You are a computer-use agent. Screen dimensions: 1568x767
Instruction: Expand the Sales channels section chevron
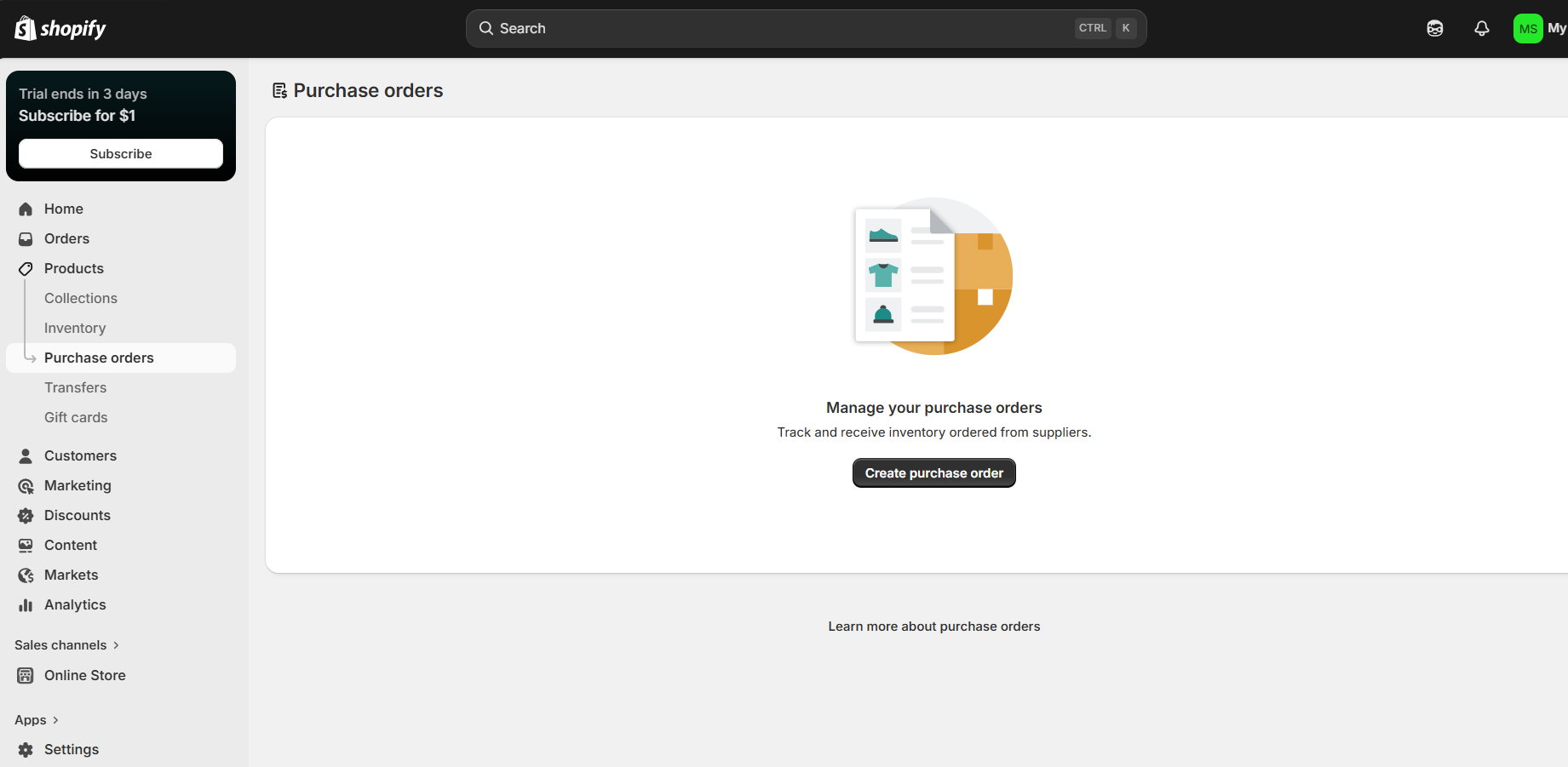116,645
